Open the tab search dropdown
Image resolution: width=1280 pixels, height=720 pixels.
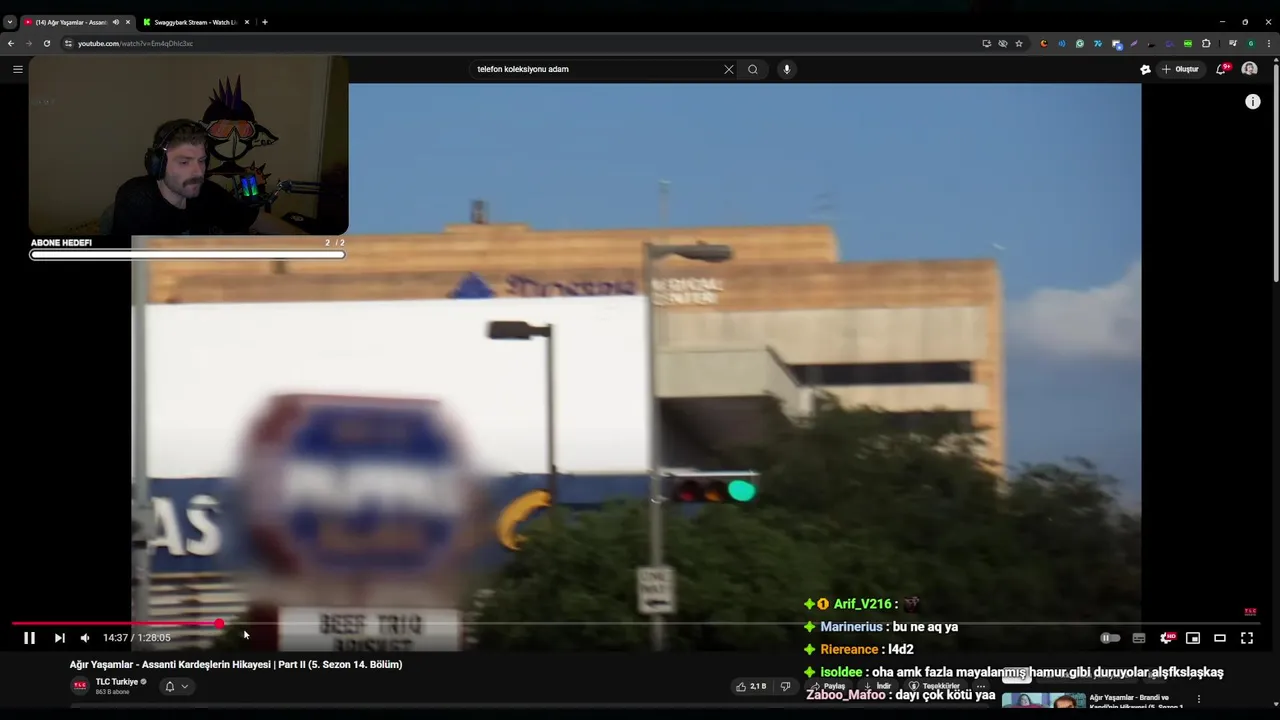(9, 22)
